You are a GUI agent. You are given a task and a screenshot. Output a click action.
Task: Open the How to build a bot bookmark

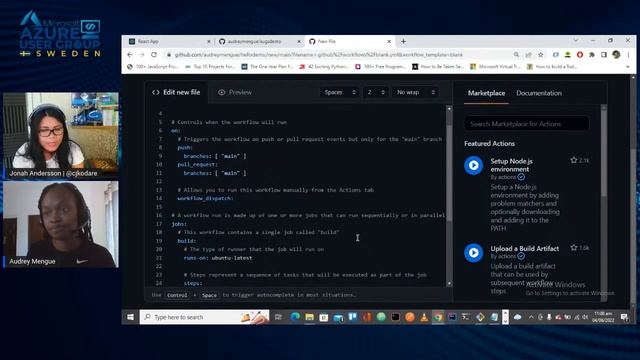pyautogui.click(x=552, y=67)
